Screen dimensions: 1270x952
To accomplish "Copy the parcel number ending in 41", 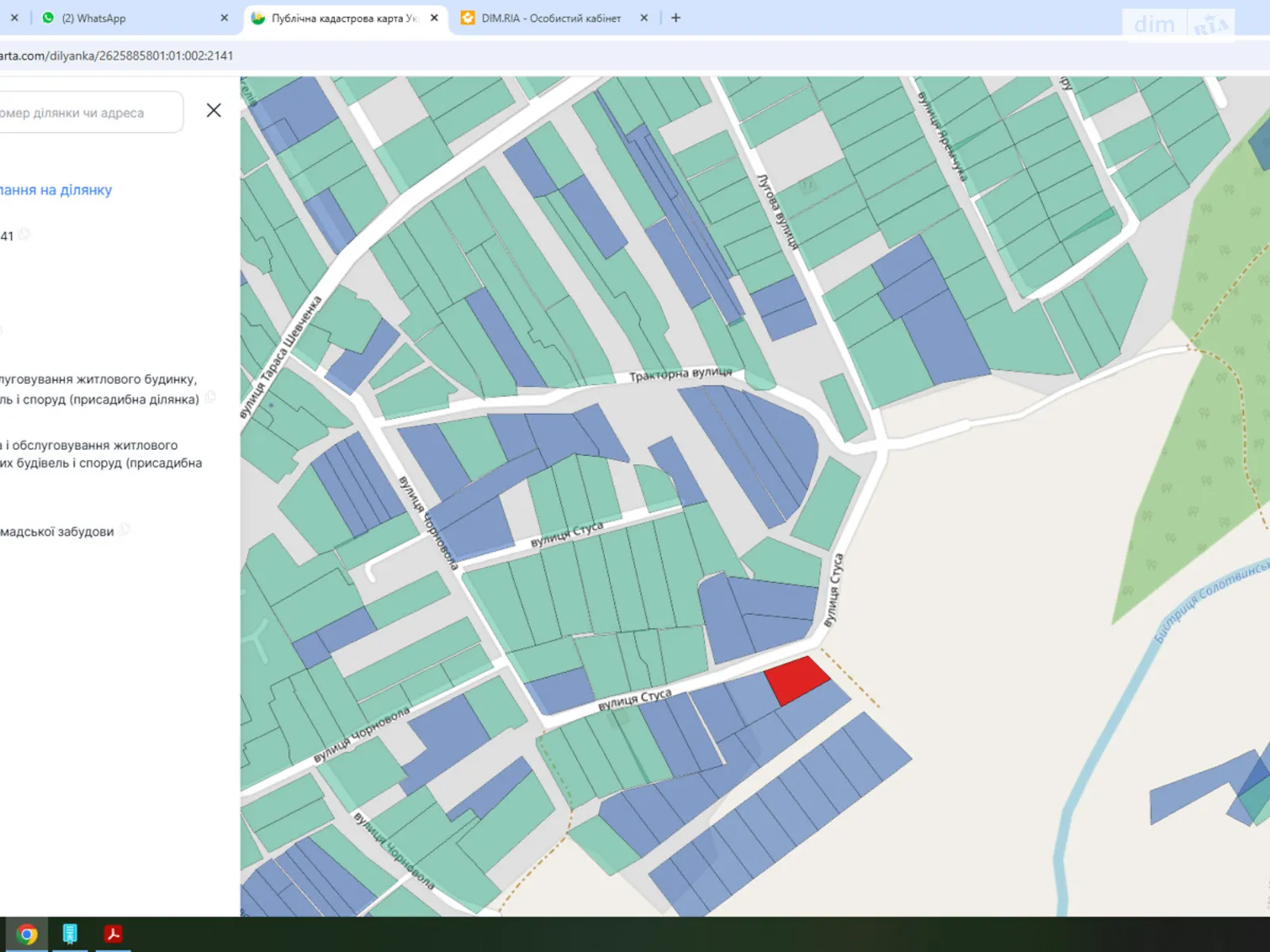I will click(25, 234).
